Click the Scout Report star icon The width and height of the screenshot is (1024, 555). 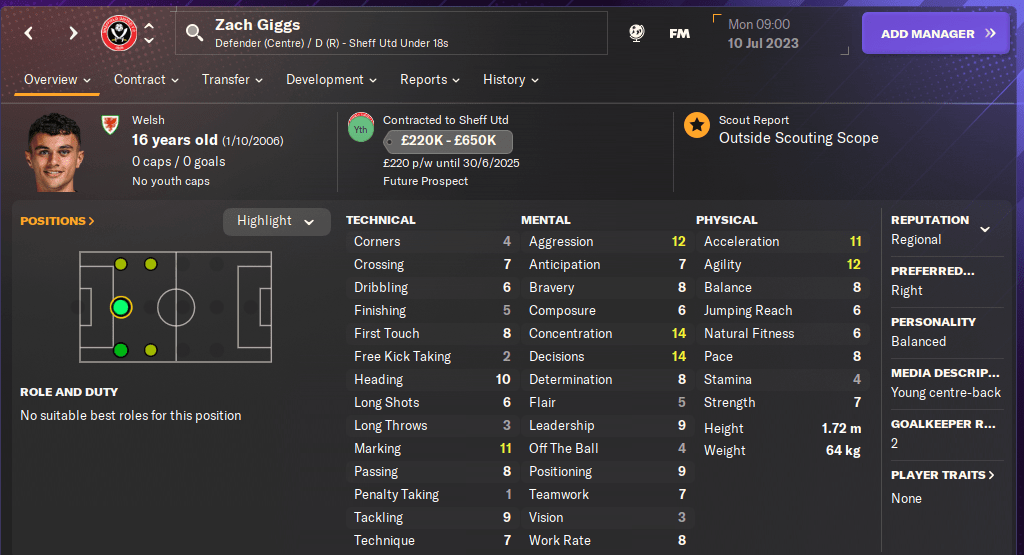coord(697,125)
